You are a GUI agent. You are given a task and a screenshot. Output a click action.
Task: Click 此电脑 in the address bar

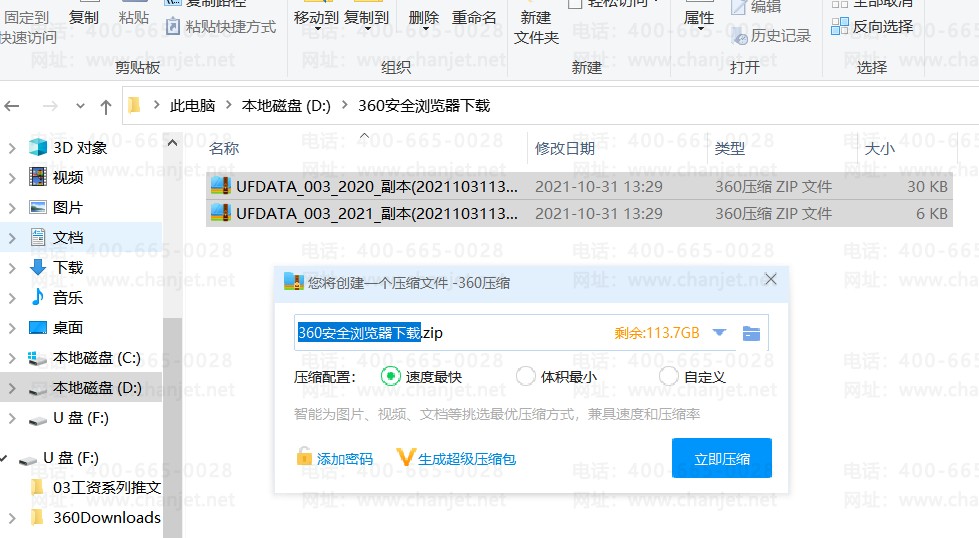click(192, 105)
